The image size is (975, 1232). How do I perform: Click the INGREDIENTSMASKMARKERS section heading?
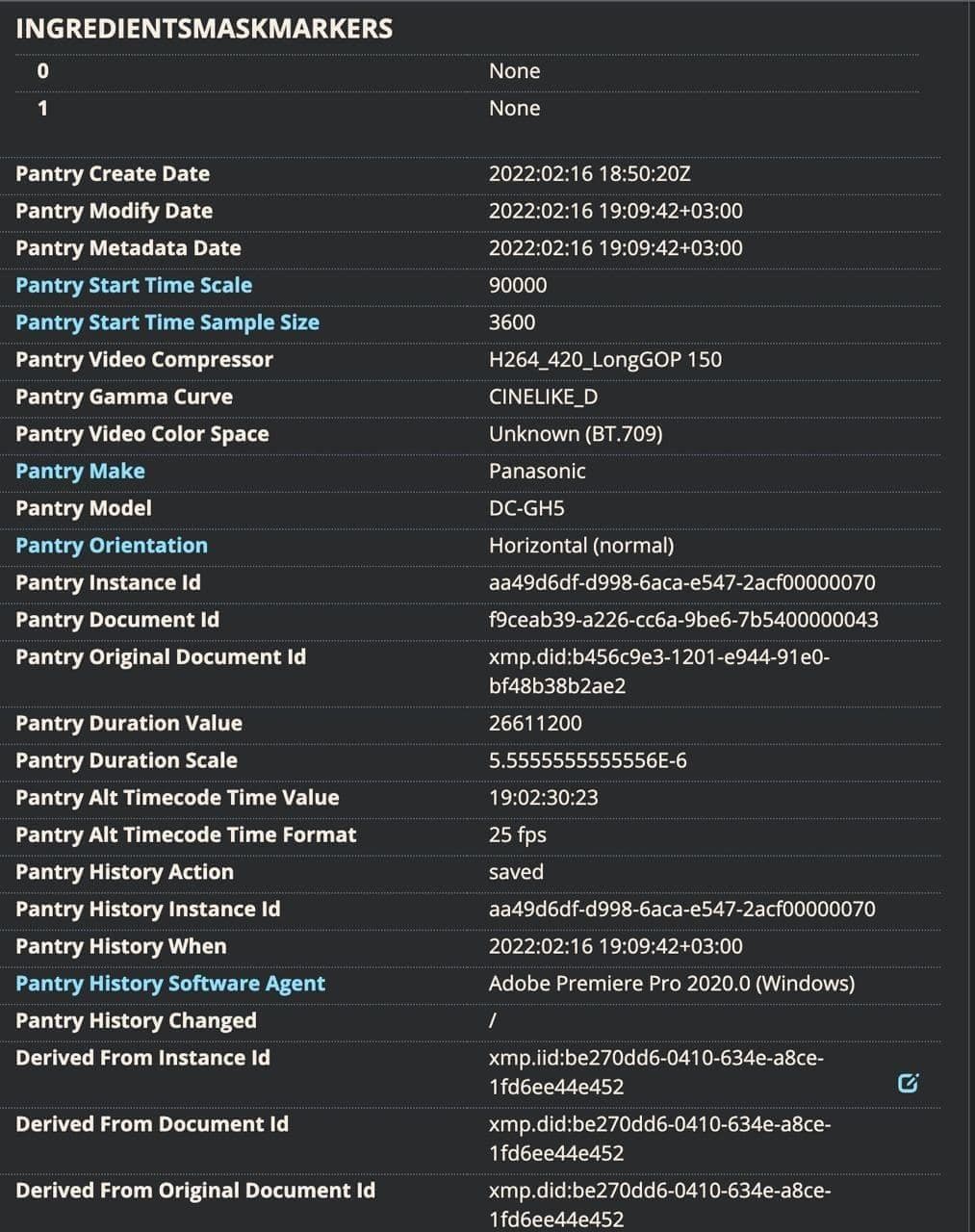[x=204, y=28]
